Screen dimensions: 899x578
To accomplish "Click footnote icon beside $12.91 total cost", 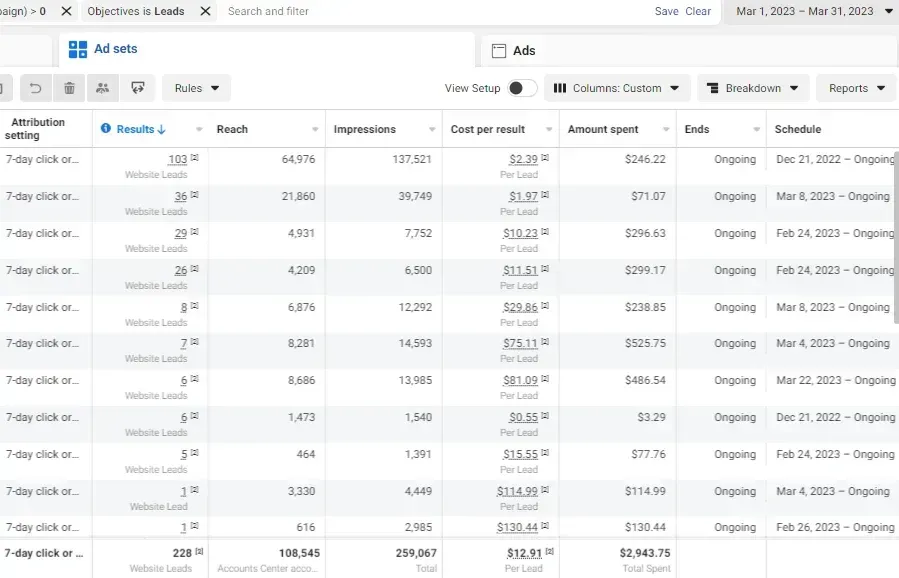I will tap(550, 552).
